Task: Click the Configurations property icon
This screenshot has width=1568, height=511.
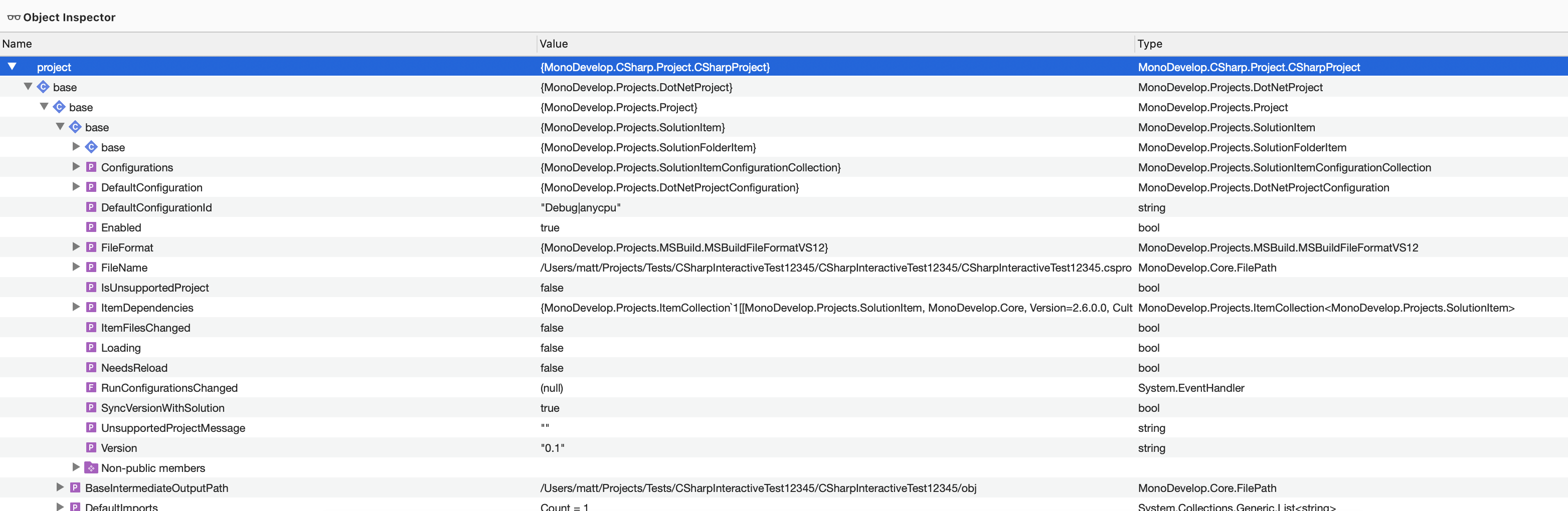Action: pyautogui.click(x=91, y=167)
